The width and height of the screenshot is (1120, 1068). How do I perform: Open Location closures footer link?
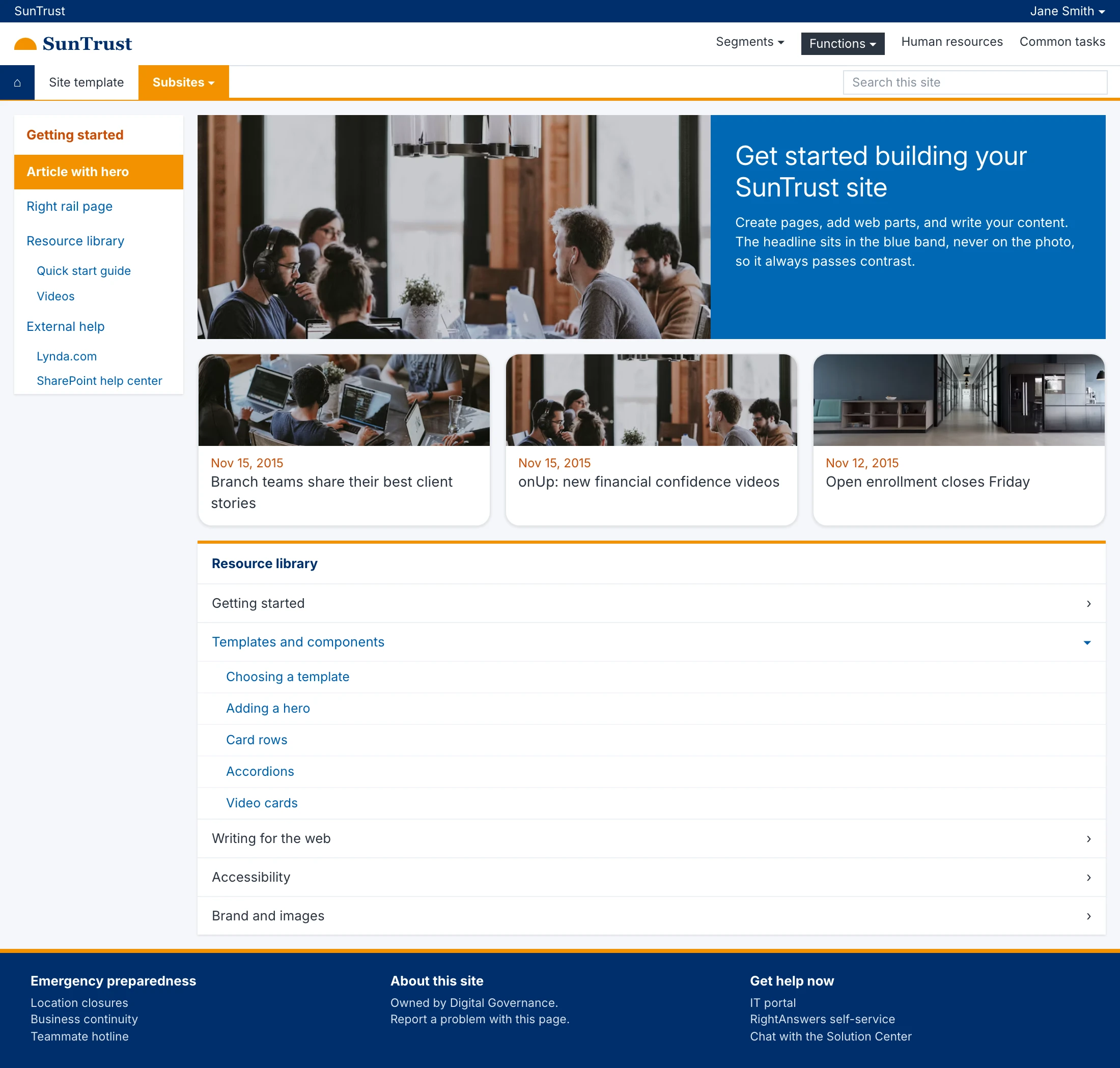pos(79,1003)
